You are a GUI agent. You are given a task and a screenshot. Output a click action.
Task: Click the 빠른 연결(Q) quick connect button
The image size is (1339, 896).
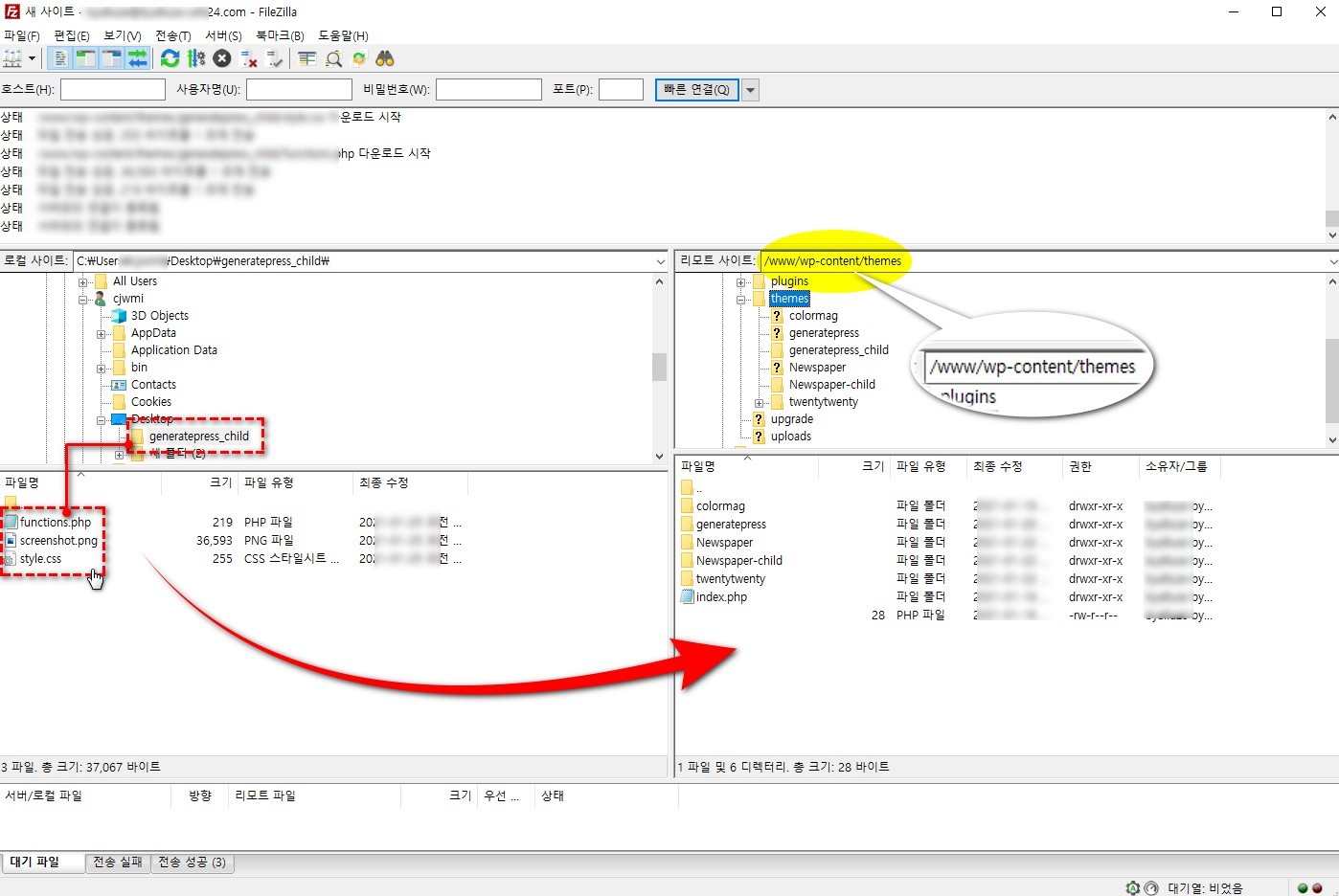coord(696,90)
